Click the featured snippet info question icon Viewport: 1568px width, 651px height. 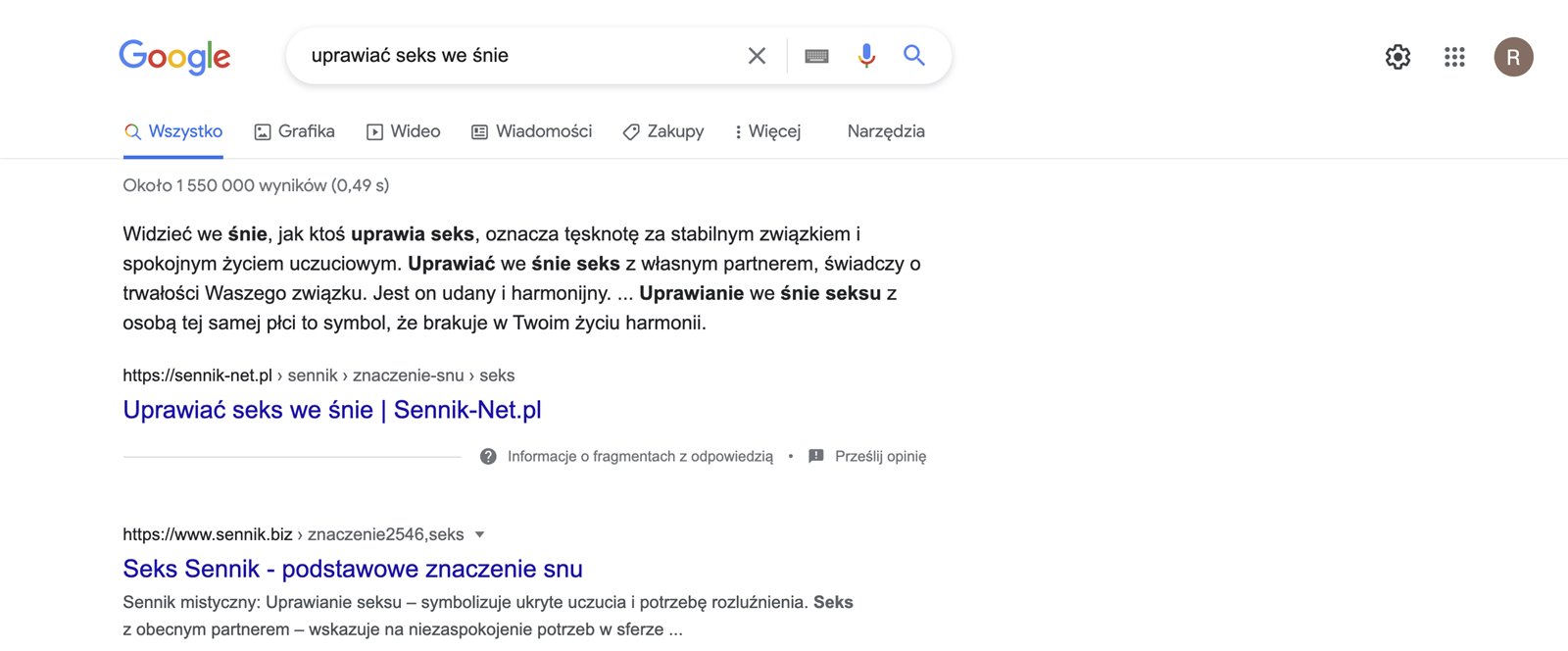coord(488,456)
